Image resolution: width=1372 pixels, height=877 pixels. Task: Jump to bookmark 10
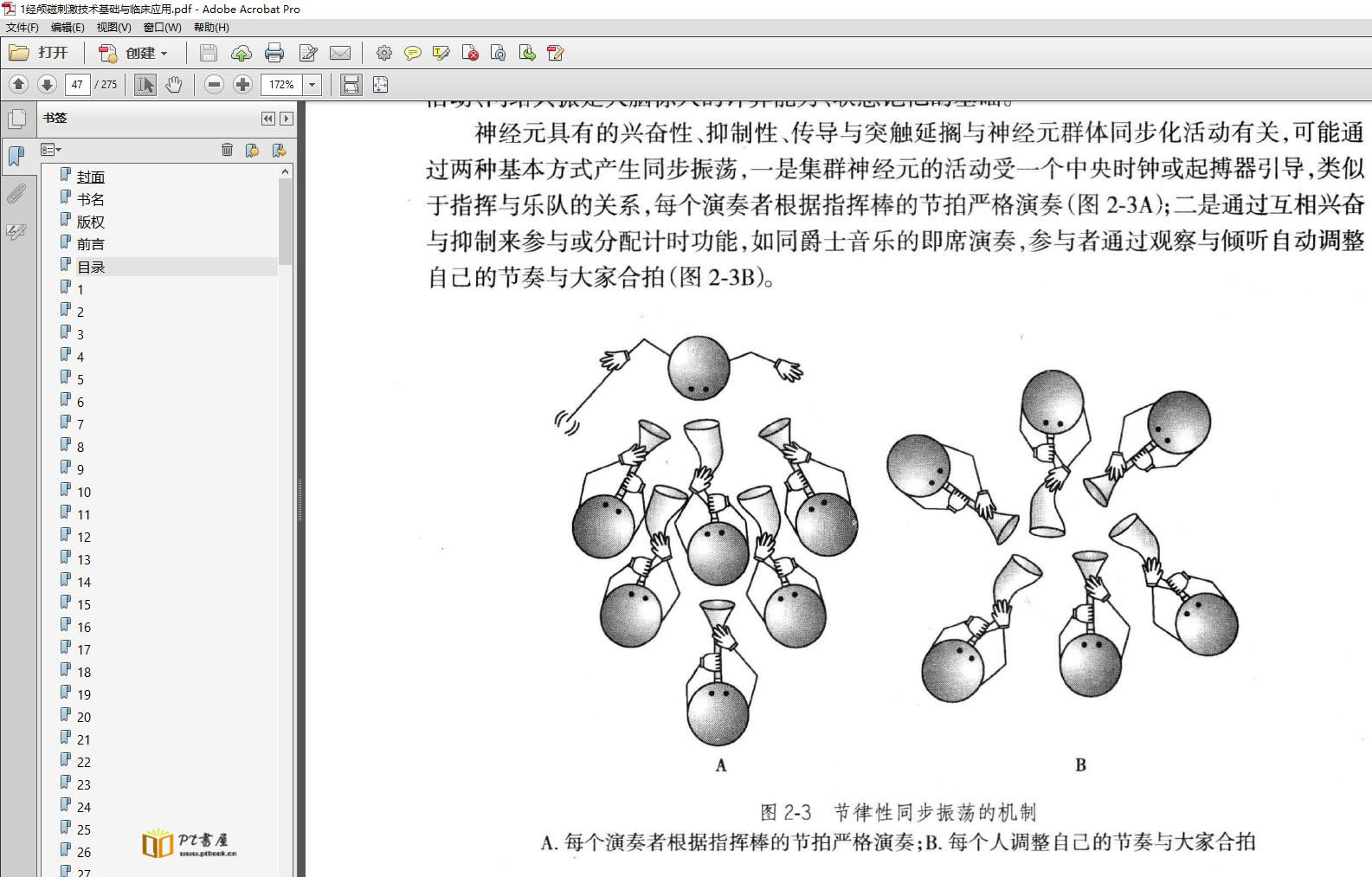[x=84, y=492]
